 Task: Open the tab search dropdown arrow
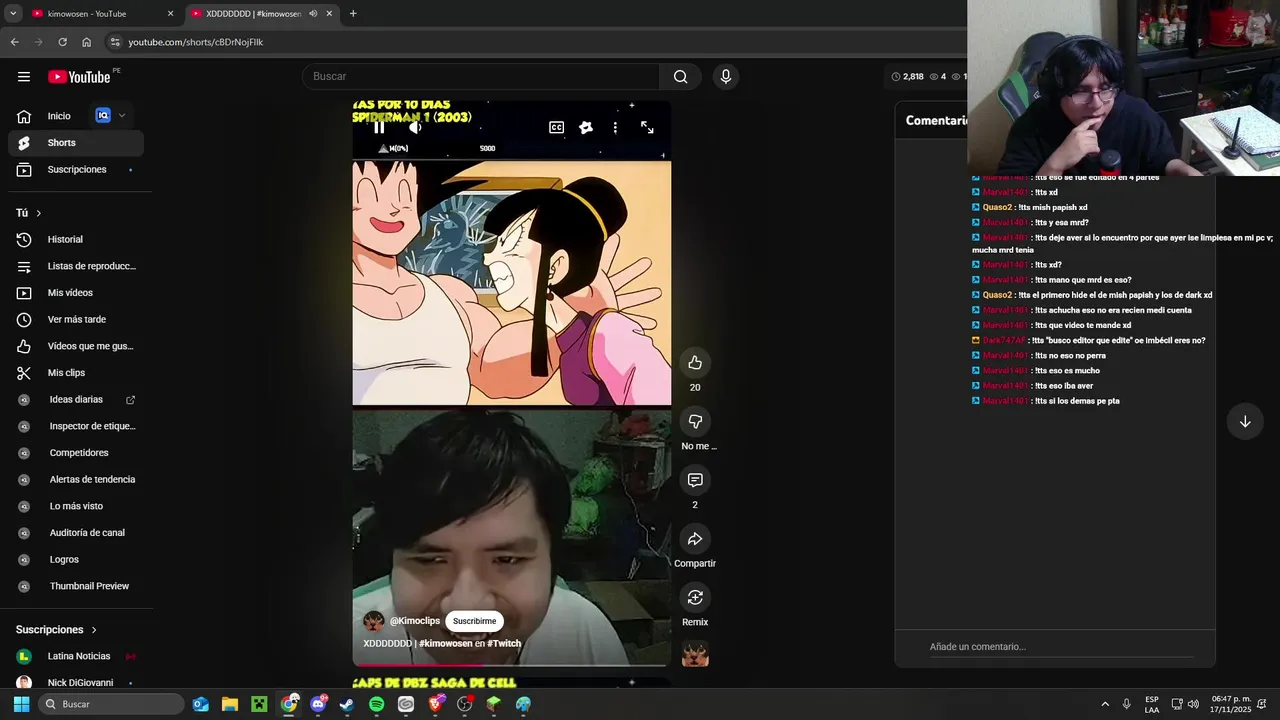tap(13, 14)
